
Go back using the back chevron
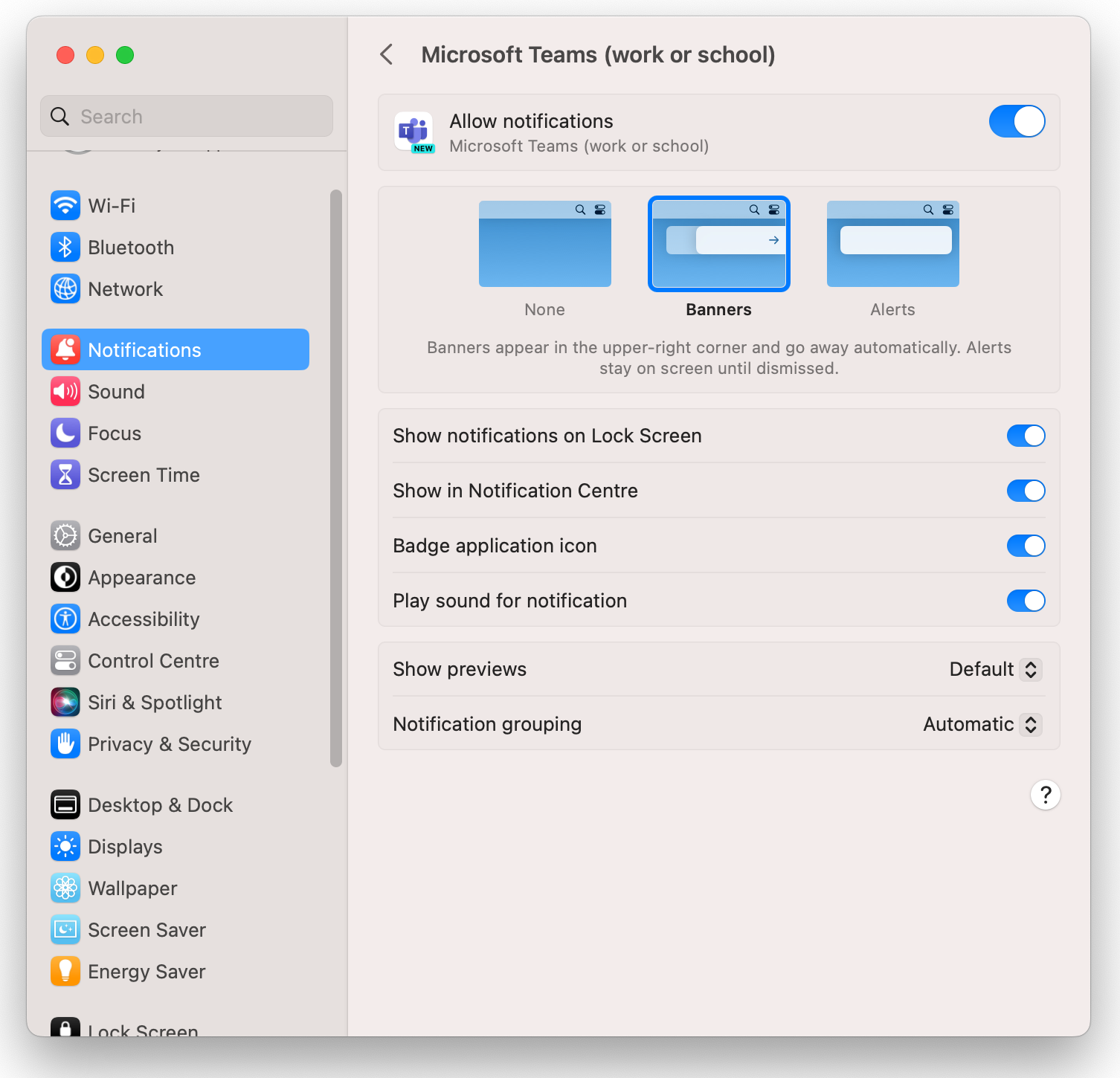pyautogui.click(x=386, y=54)
